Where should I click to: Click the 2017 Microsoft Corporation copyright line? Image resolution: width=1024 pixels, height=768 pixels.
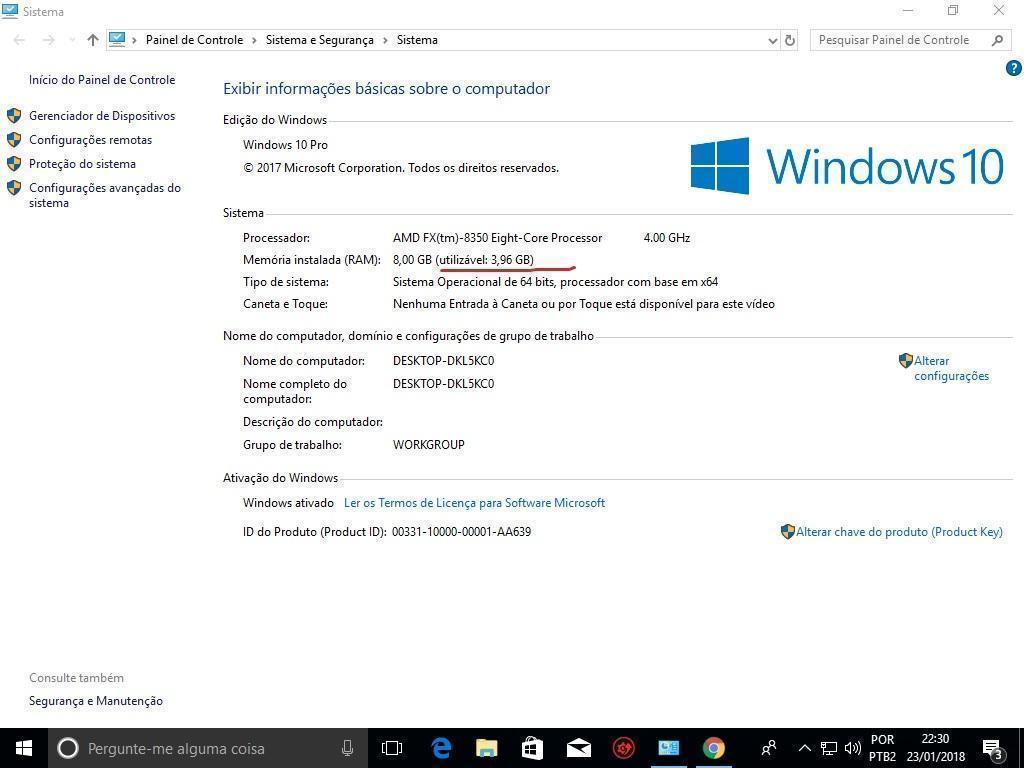(x=401, y=168)
